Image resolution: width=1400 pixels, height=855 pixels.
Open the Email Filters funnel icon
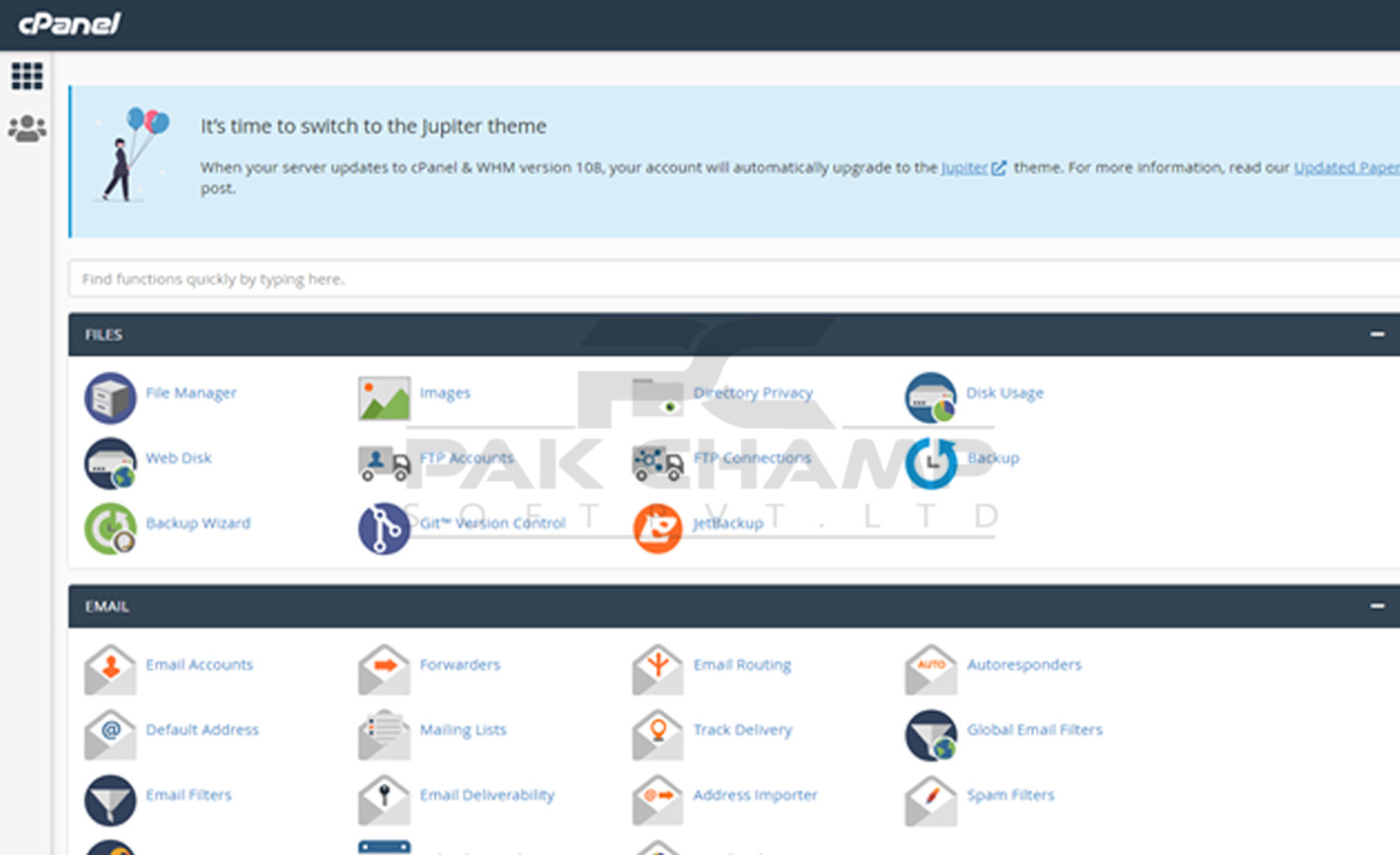pos(110,800)
